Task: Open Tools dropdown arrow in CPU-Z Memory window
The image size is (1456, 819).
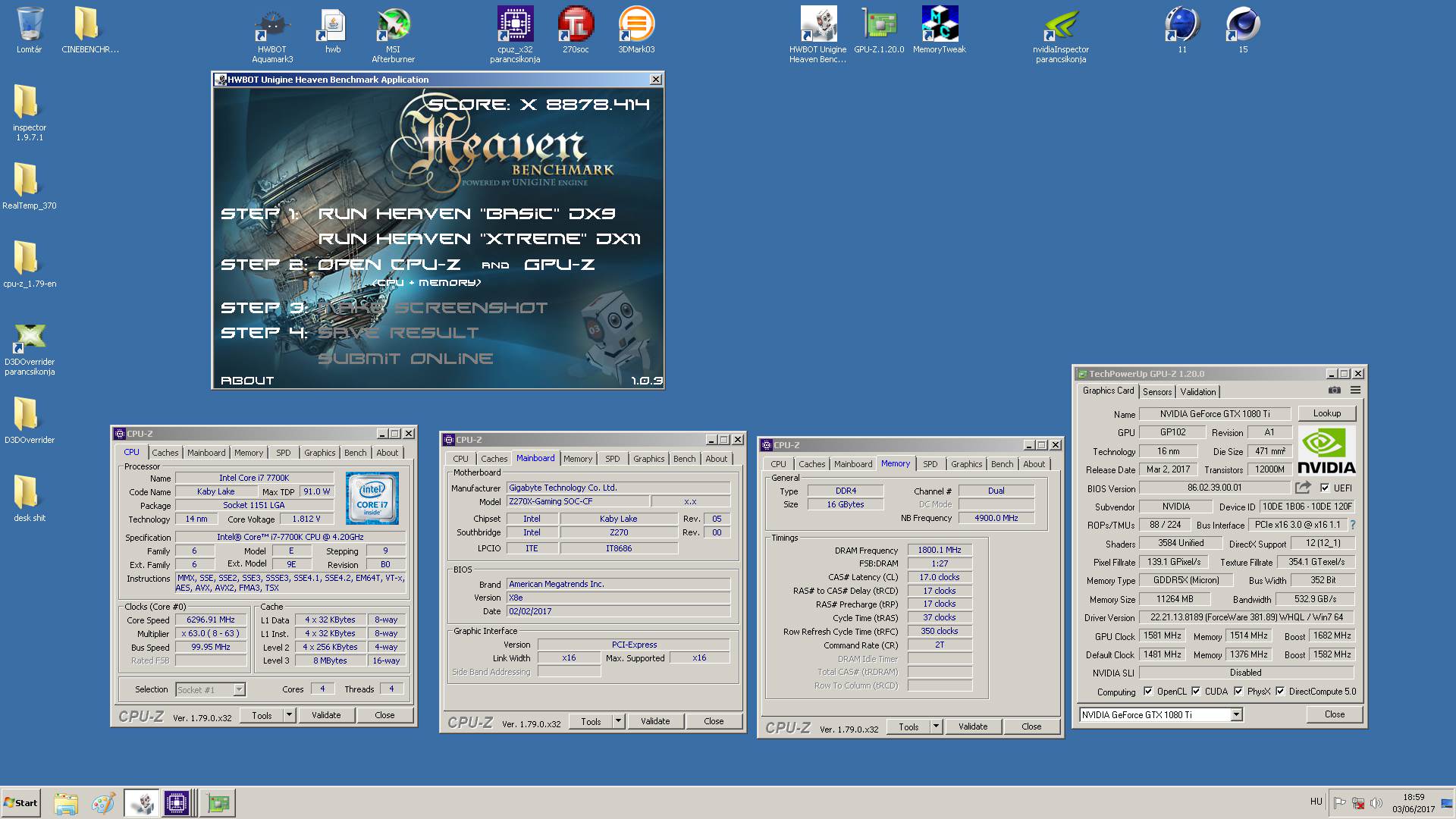Action: (936, 726)
